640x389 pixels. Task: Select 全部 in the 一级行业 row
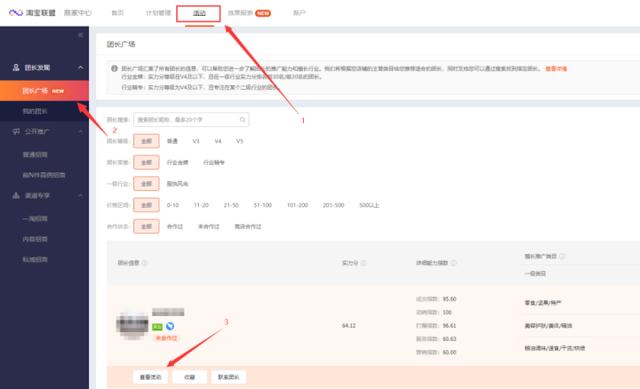point(146,184)
